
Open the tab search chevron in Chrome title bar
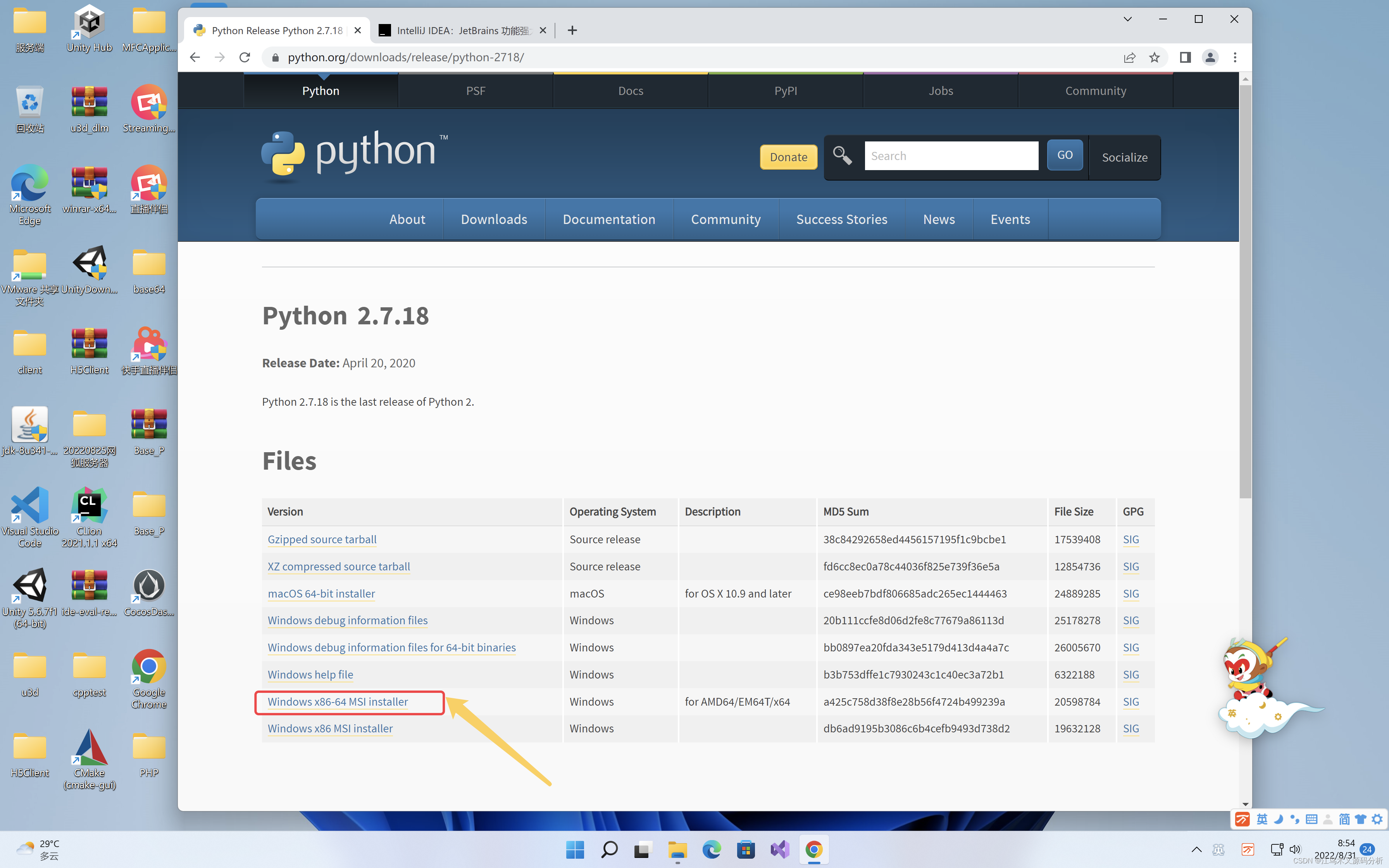pyautogui.click(x=1127, y=19)
